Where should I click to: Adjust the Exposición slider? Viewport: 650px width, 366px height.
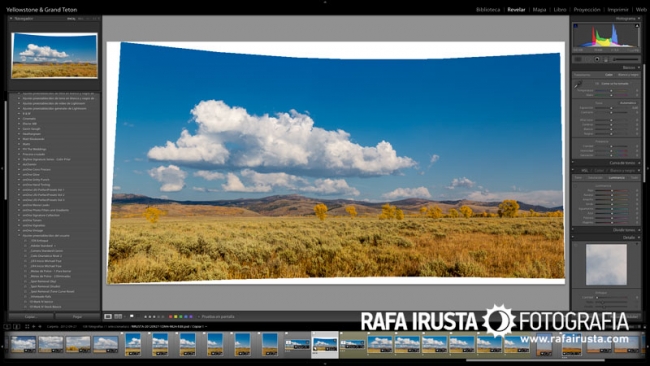pyautogui.click(x=611, y=108)
